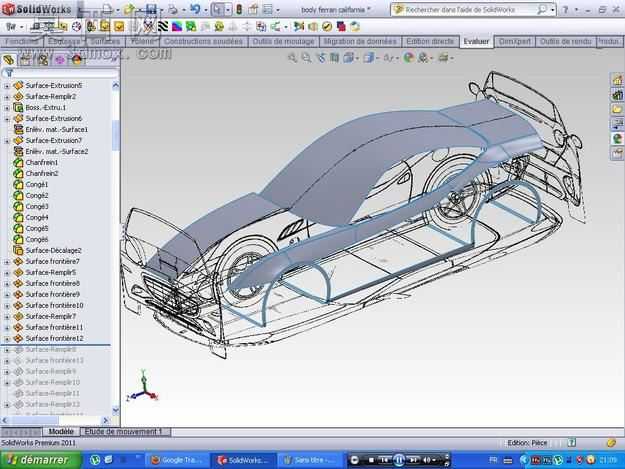Click the yellow Check checkmark icon

(327, 27)
